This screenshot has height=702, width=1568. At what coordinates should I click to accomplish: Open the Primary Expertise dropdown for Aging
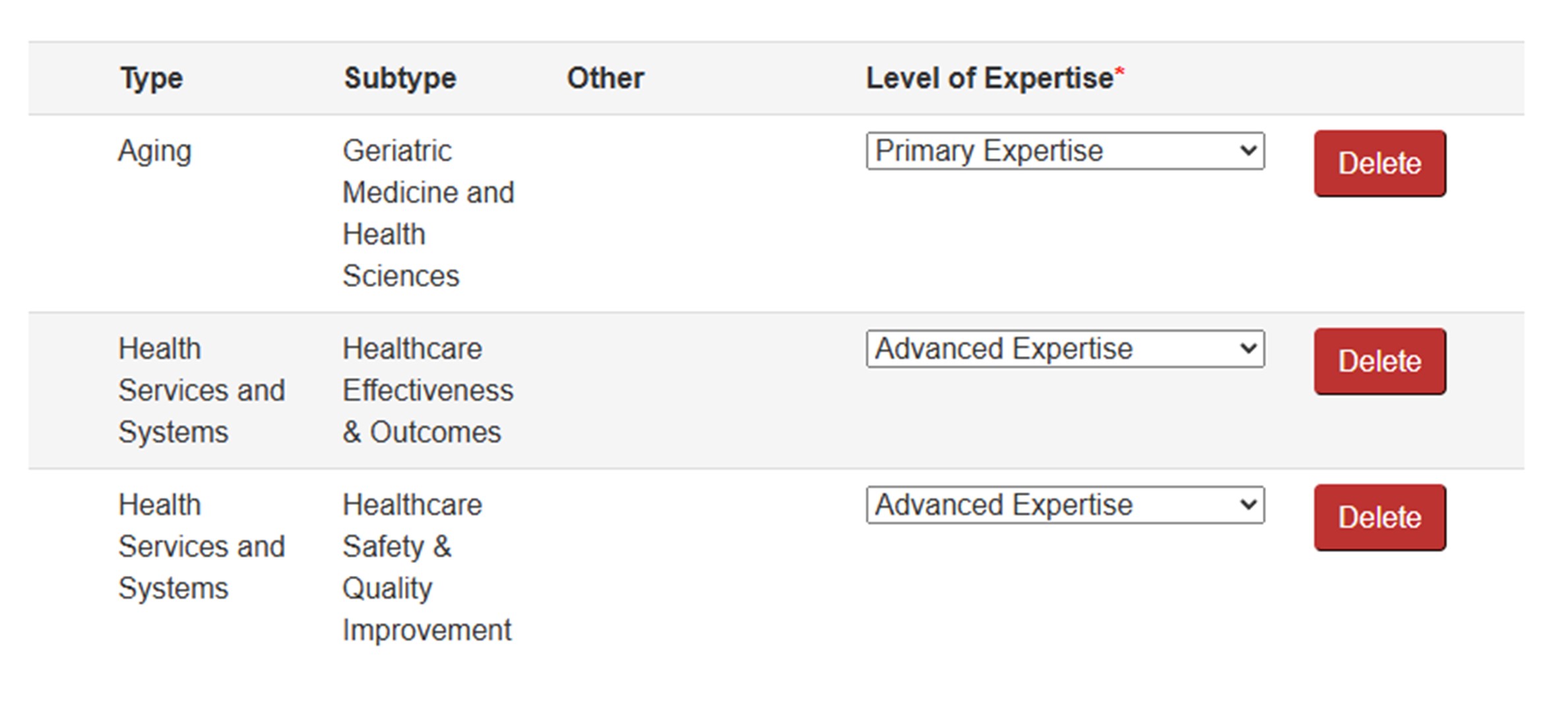(1065, 151)
